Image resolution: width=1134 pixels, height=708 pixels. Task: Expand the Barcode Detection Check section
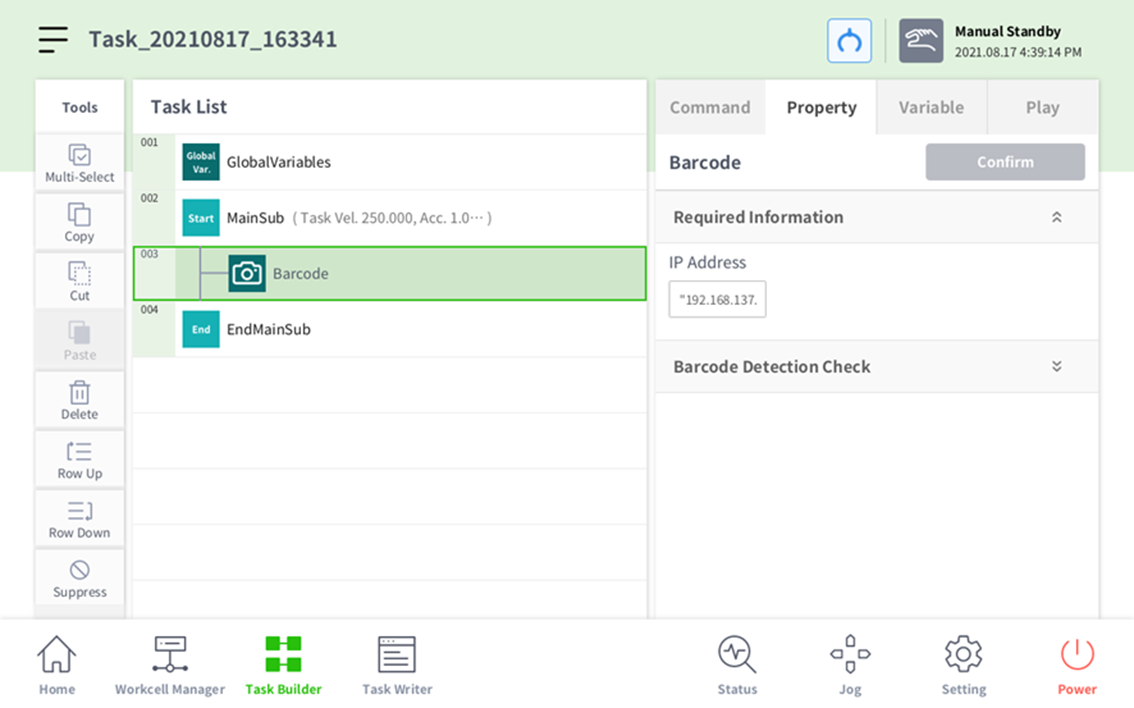1056,367
